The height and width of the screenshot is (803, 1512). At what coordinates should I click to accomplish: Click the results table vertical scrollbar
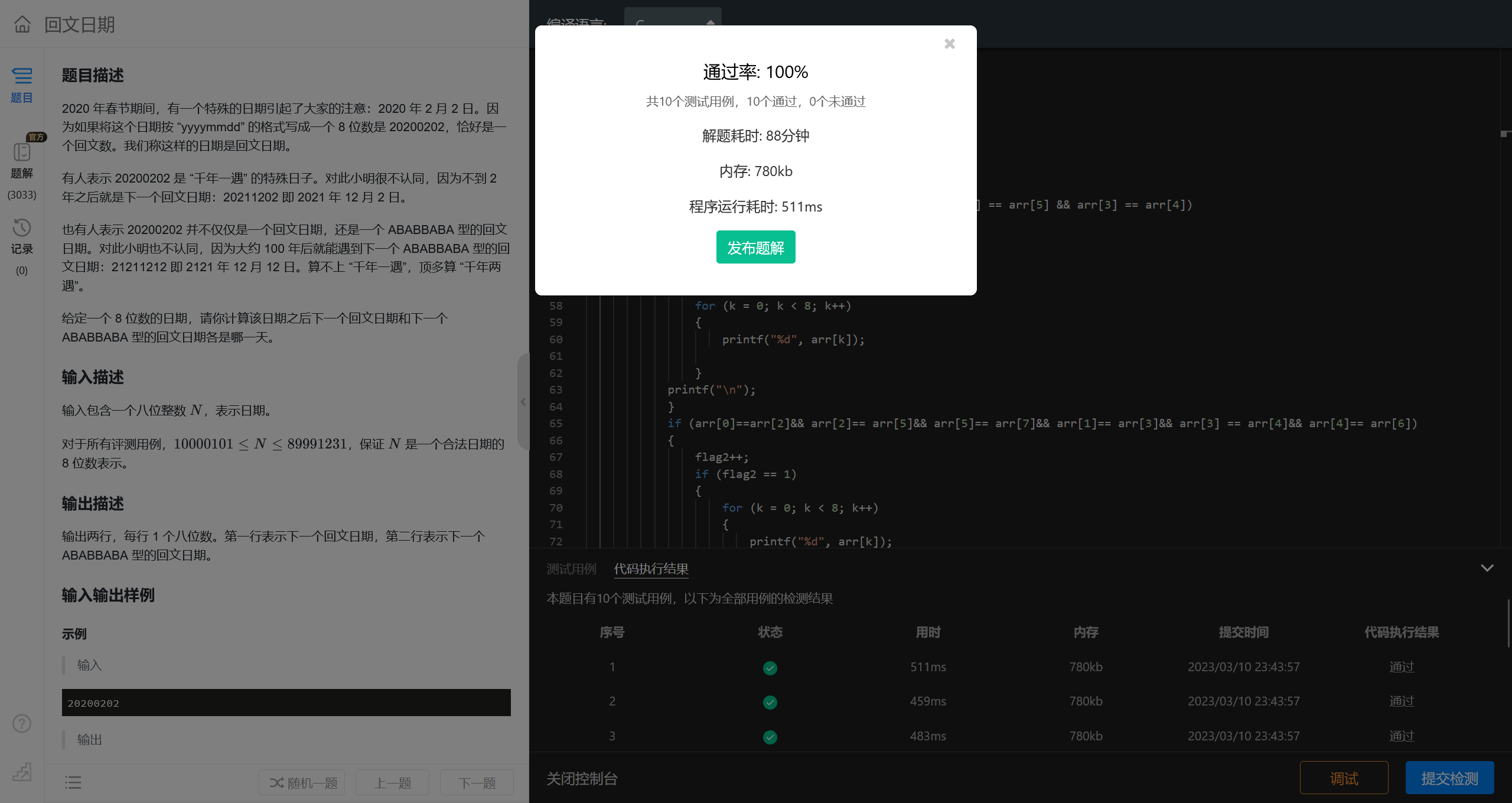tap(1508, 623)
